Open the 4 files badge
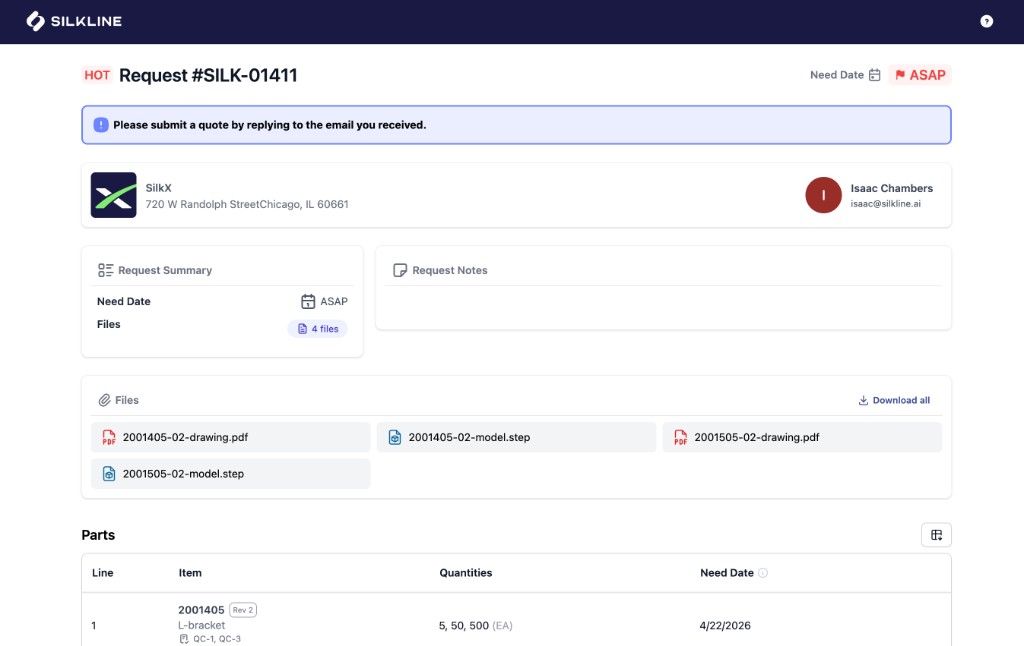Viewport: 1024px width, 646px height. tap(317, 329)
